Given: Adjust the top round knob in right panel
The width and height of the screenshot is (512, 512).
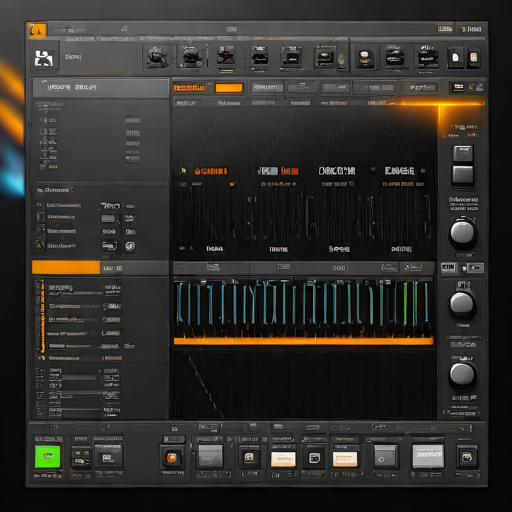Looking at the screenshot, I should tap(462, 232).
